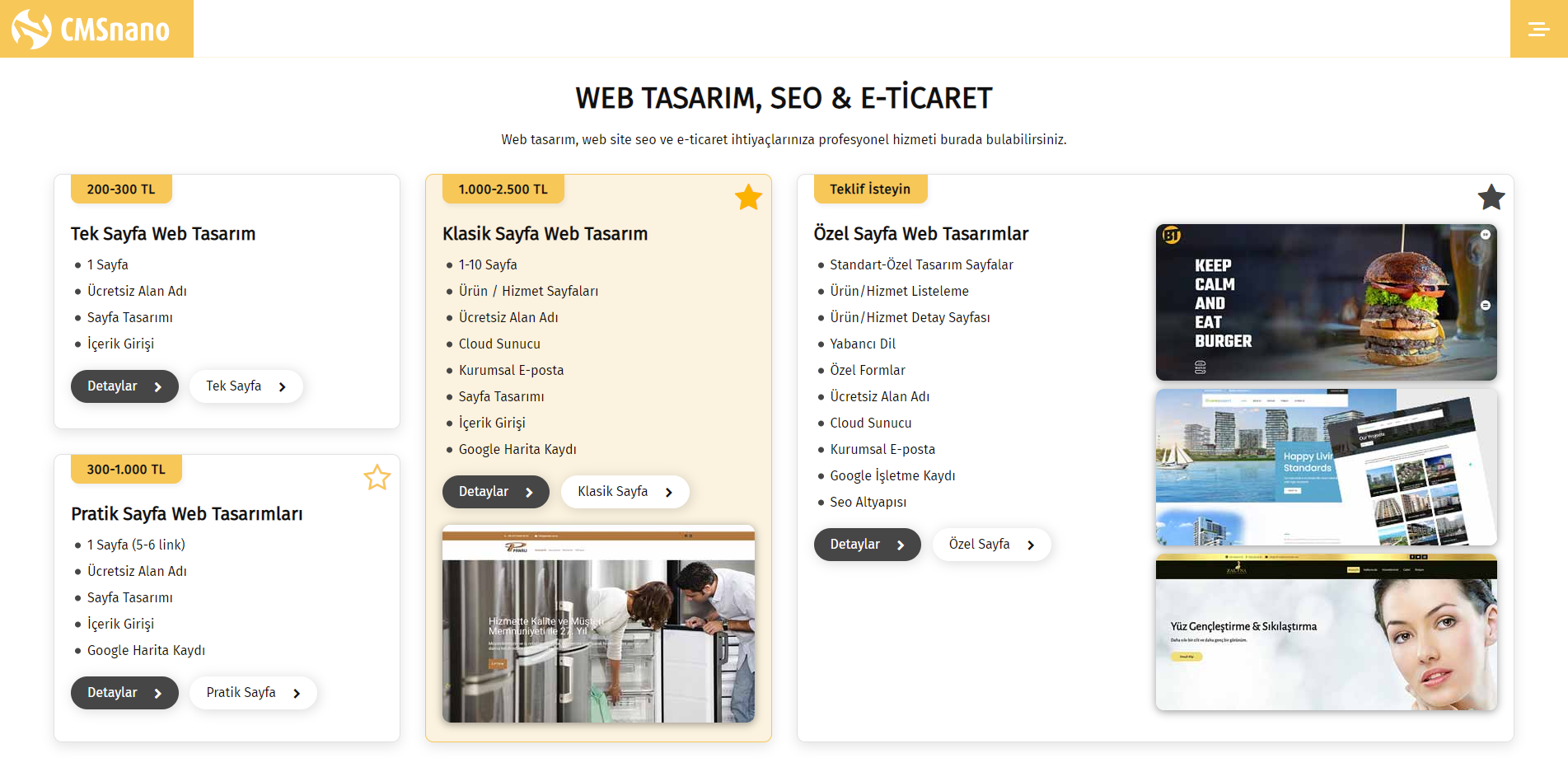Click the arrow on the Özel Sayfa button
The height and width of the screenshot is (772, 1568).
(x=1031, y=545)
